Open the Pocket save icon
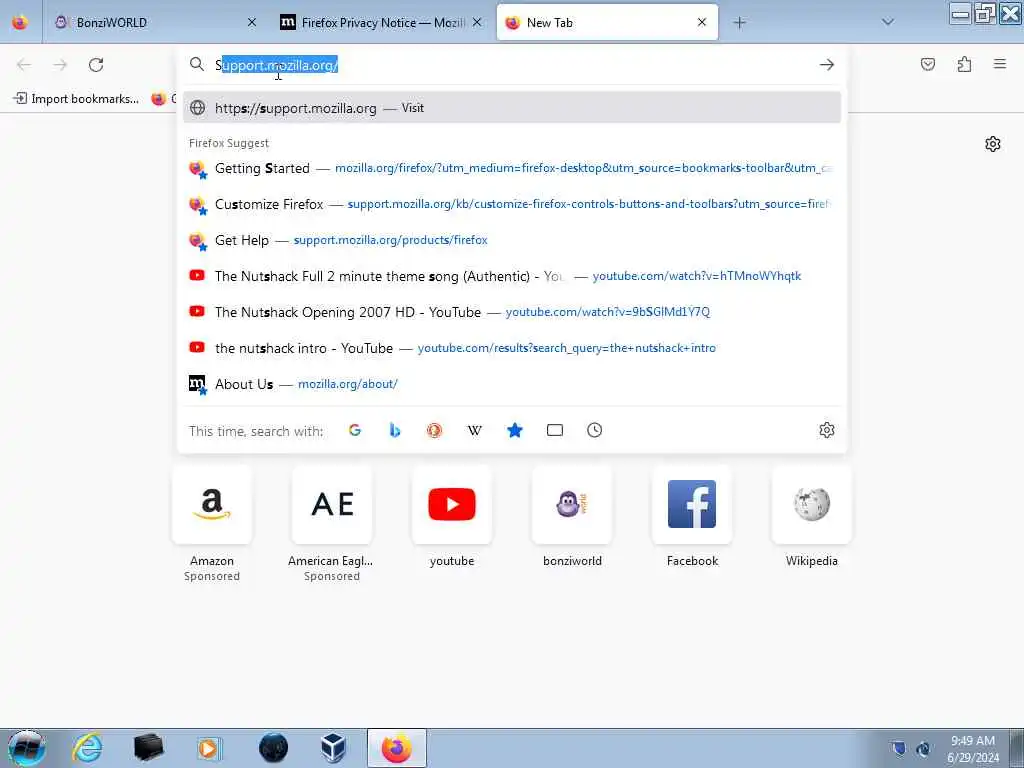Image resolution: width=1024 pixels, height=768 pixels. (928, 64)
